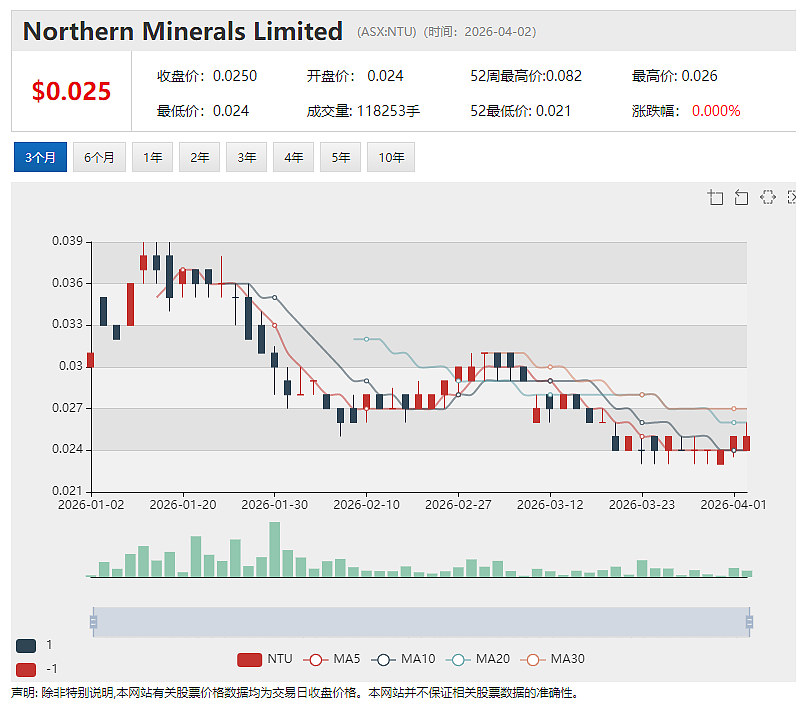Toggle the NTU candlestick series legend
The height and width of the screenshot is (726, 807).
pos(265,659)
